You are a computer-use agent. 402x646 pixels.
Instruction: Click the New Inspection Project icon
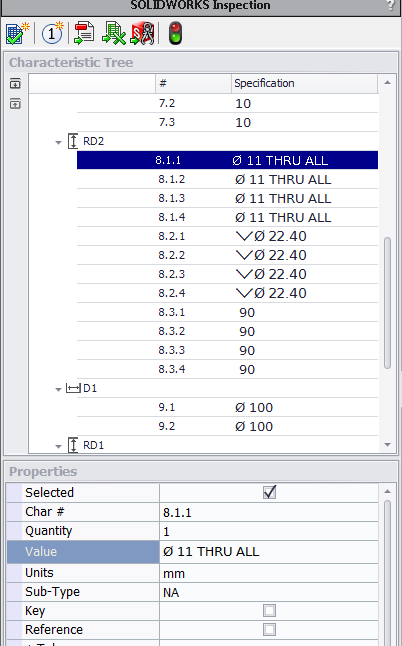point(18,33)
